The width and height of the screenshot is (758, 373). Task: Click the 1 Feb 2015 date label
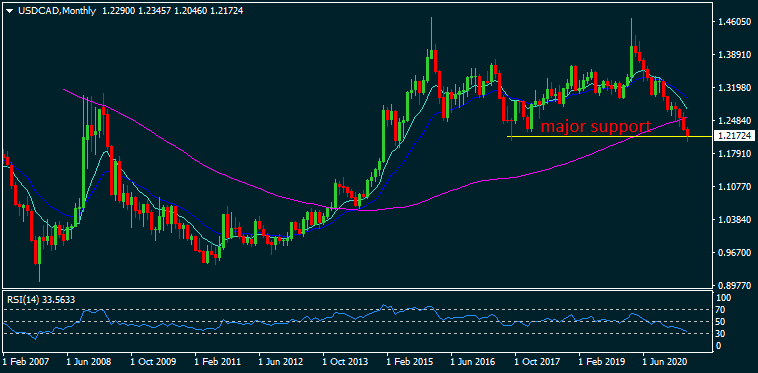[x=410, y=361]
